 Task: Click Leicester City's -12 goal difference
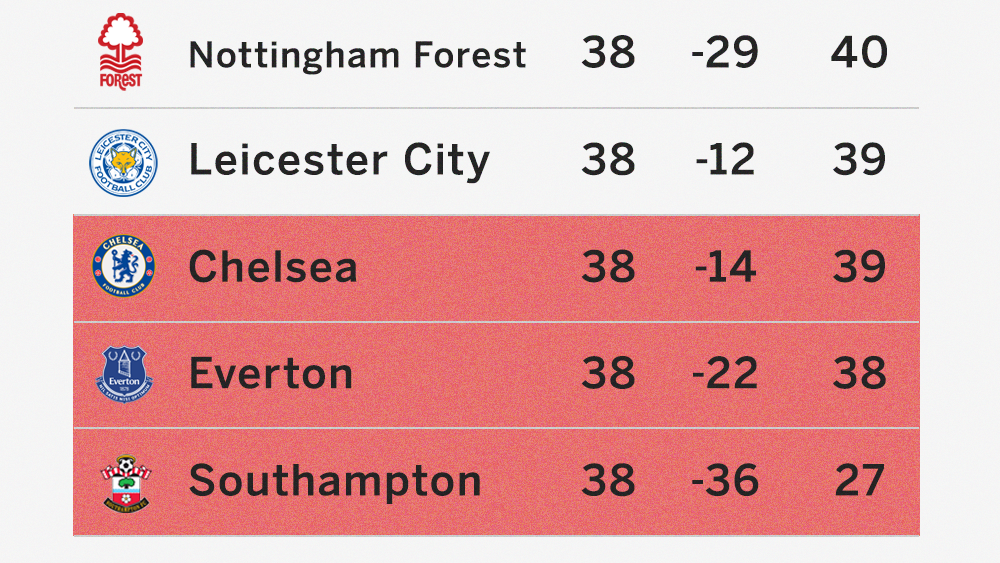(x=725, y=159)
